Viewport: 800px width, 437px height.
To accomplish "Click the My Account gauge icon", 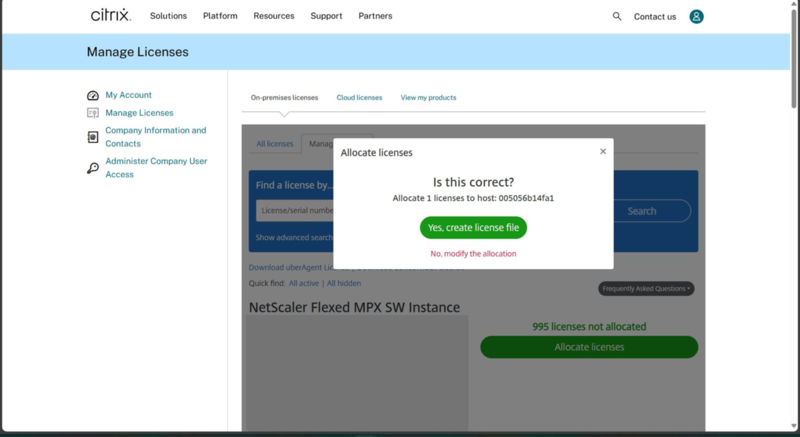I will pyautogui.click(x=93, y=95).
